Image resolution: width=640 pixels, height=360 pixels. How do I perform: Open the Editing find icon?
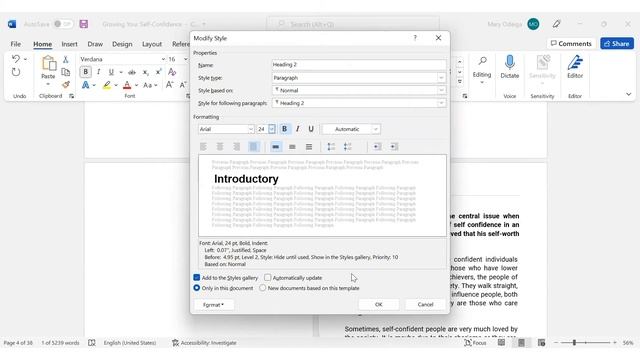click(482, 61)
